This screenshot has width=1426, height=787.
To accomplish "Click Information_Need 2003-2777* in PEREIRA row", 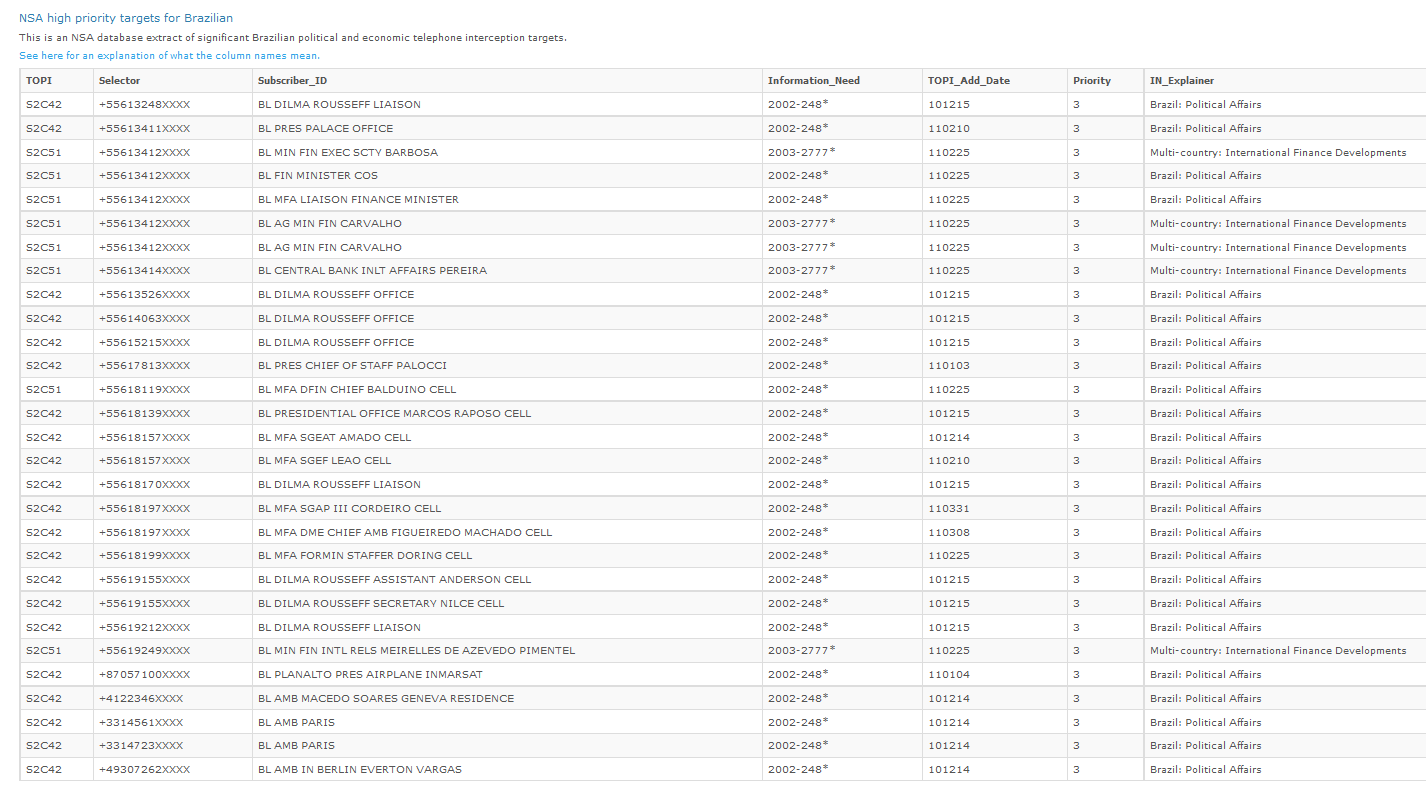I will click(841, 271).
